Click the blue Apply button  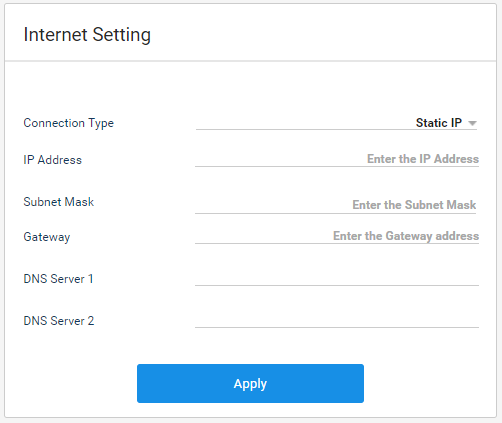(x=250, y=383)
